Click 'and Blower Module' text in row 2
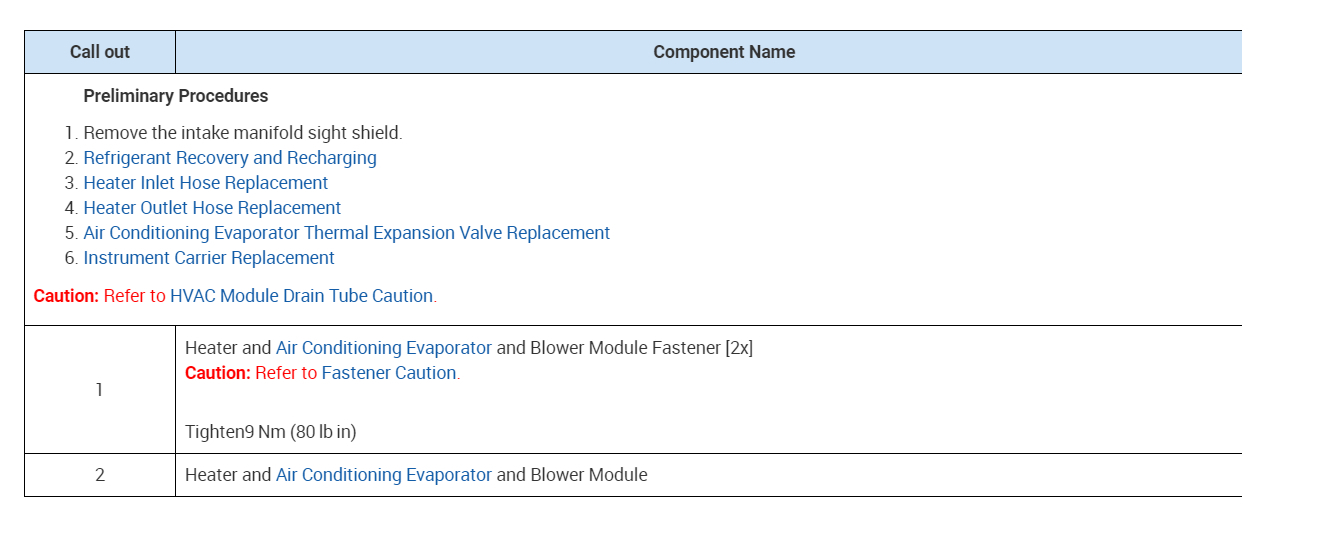This screenshot has height=542, width=1340. 572,475
